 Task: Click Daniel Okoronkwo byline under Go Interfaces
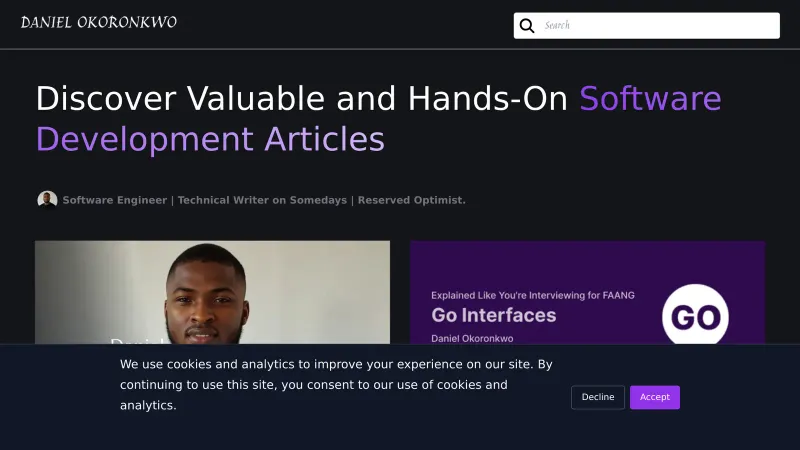472,338
